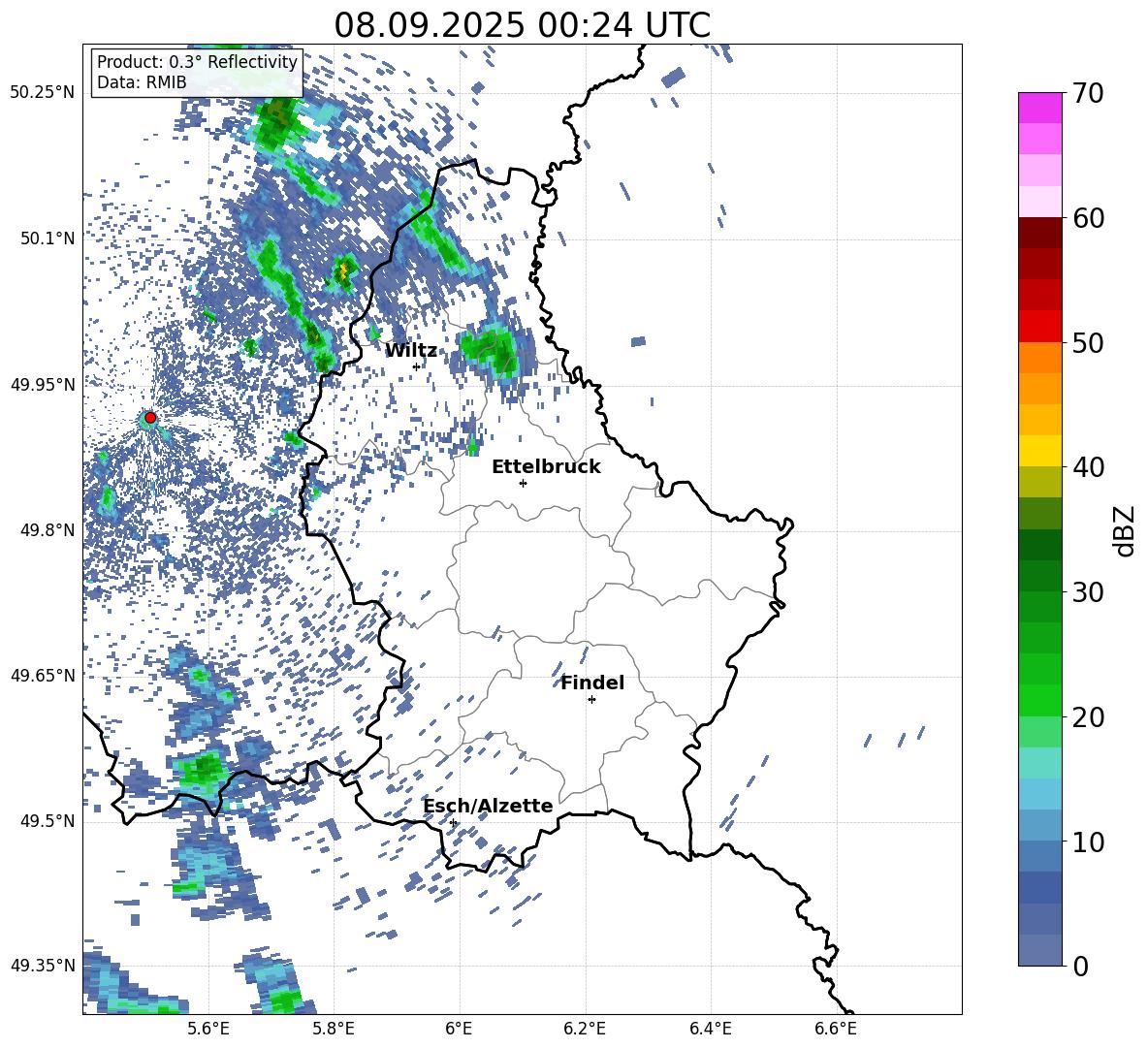Click the colorbar tick label 70
The width and height of the screenshot is (1148, 1048).
coord(1088,93)
